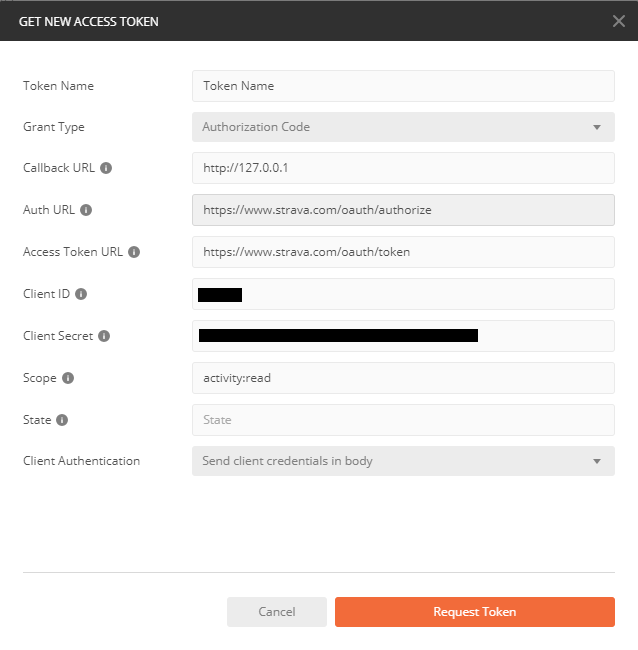Click the State info icon

pyautogui.click(x=62, y=420)
